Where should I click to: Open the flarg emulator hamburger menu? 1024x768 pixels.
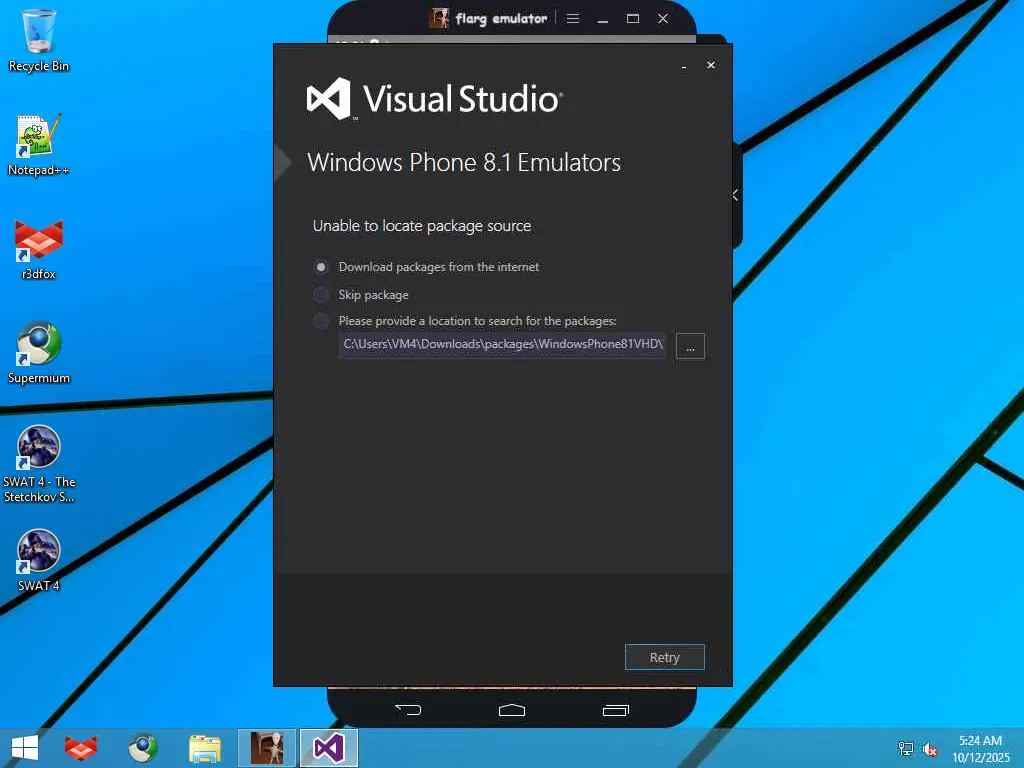573,18
